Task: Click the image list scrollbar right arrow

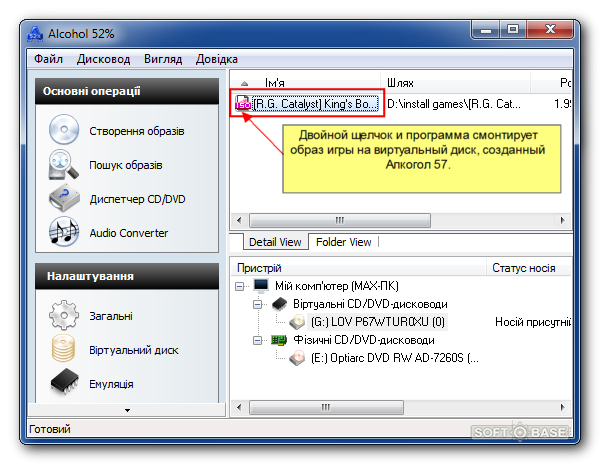Action: tap(562, 220)
